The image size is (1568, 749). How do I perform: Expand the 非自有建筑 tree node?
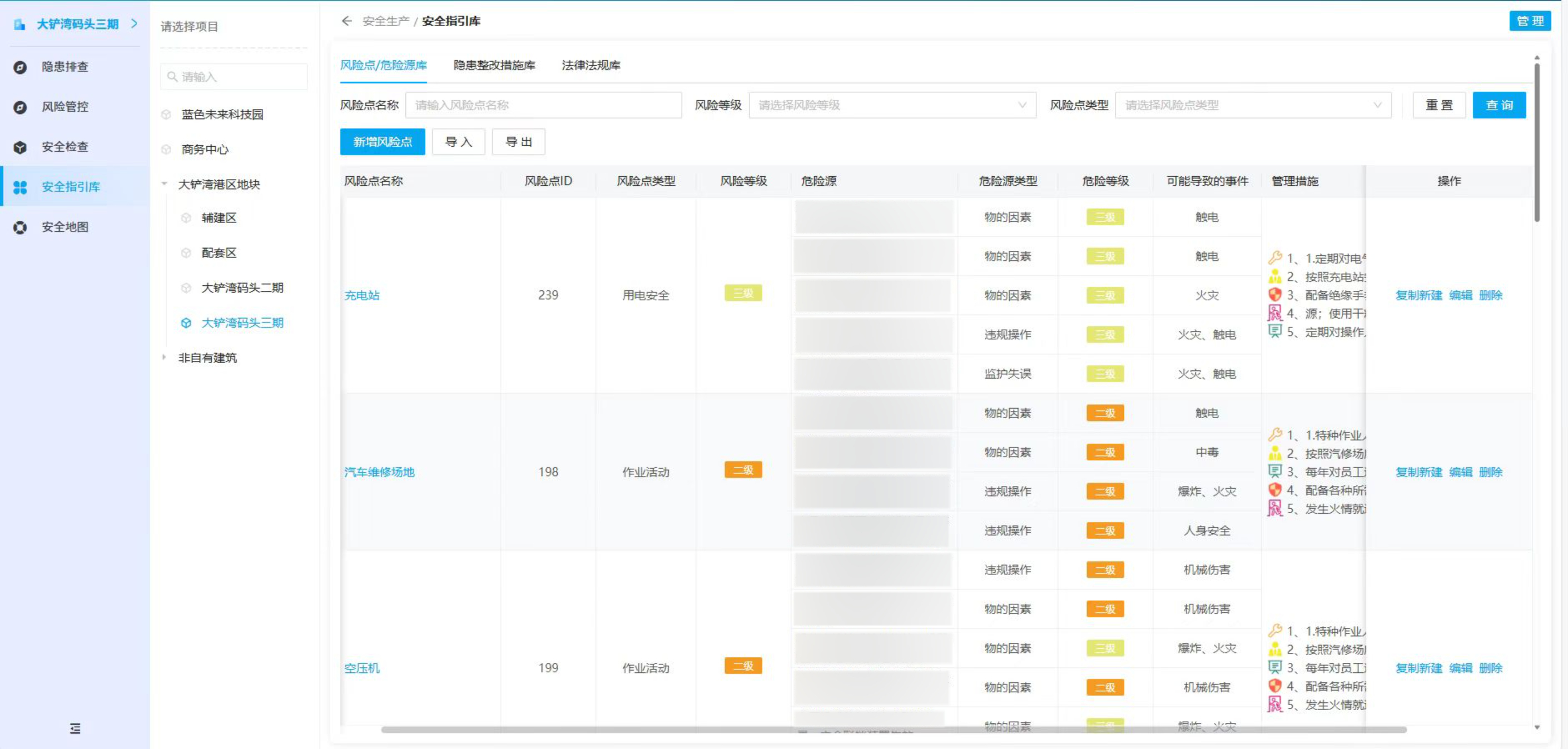(x=165, y=358)
